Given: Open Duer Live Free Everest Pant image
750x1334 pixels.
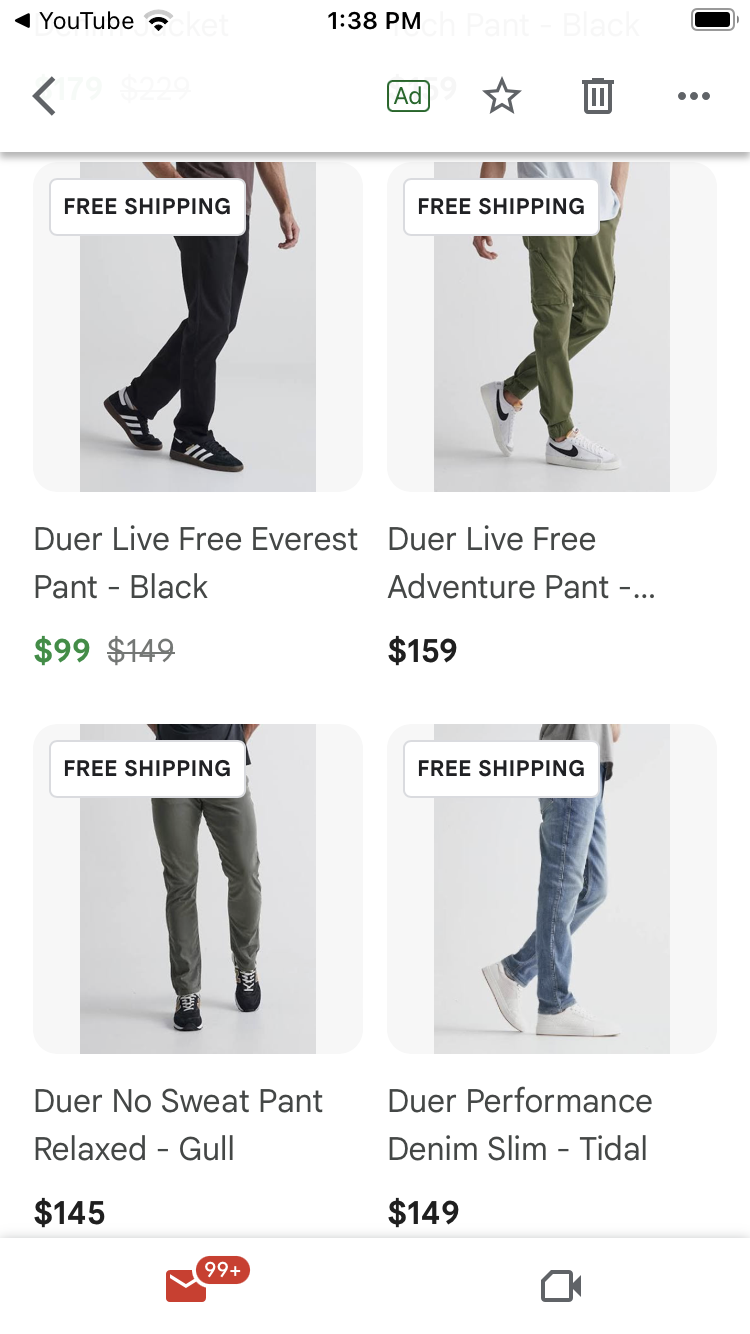Looking at the screenshot, I should 198,327.
